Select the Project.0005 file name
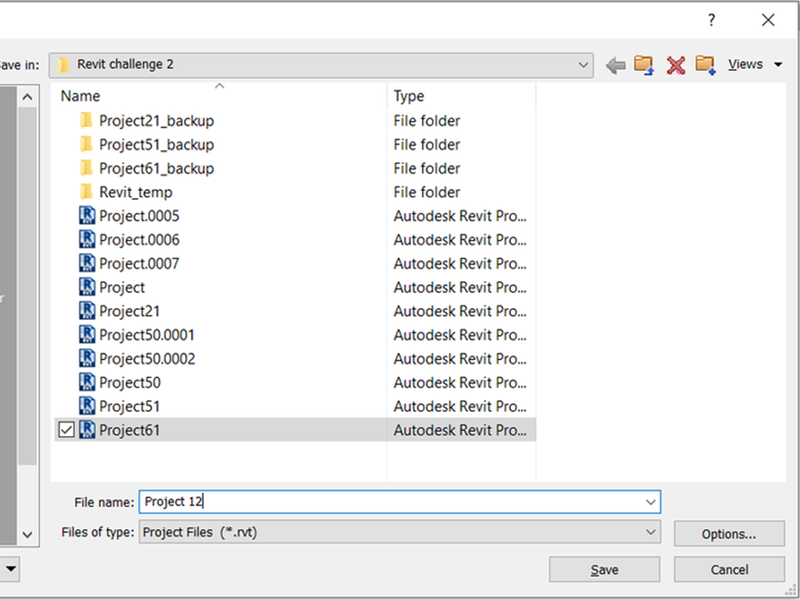800x600 pixels. pos(139,216)
